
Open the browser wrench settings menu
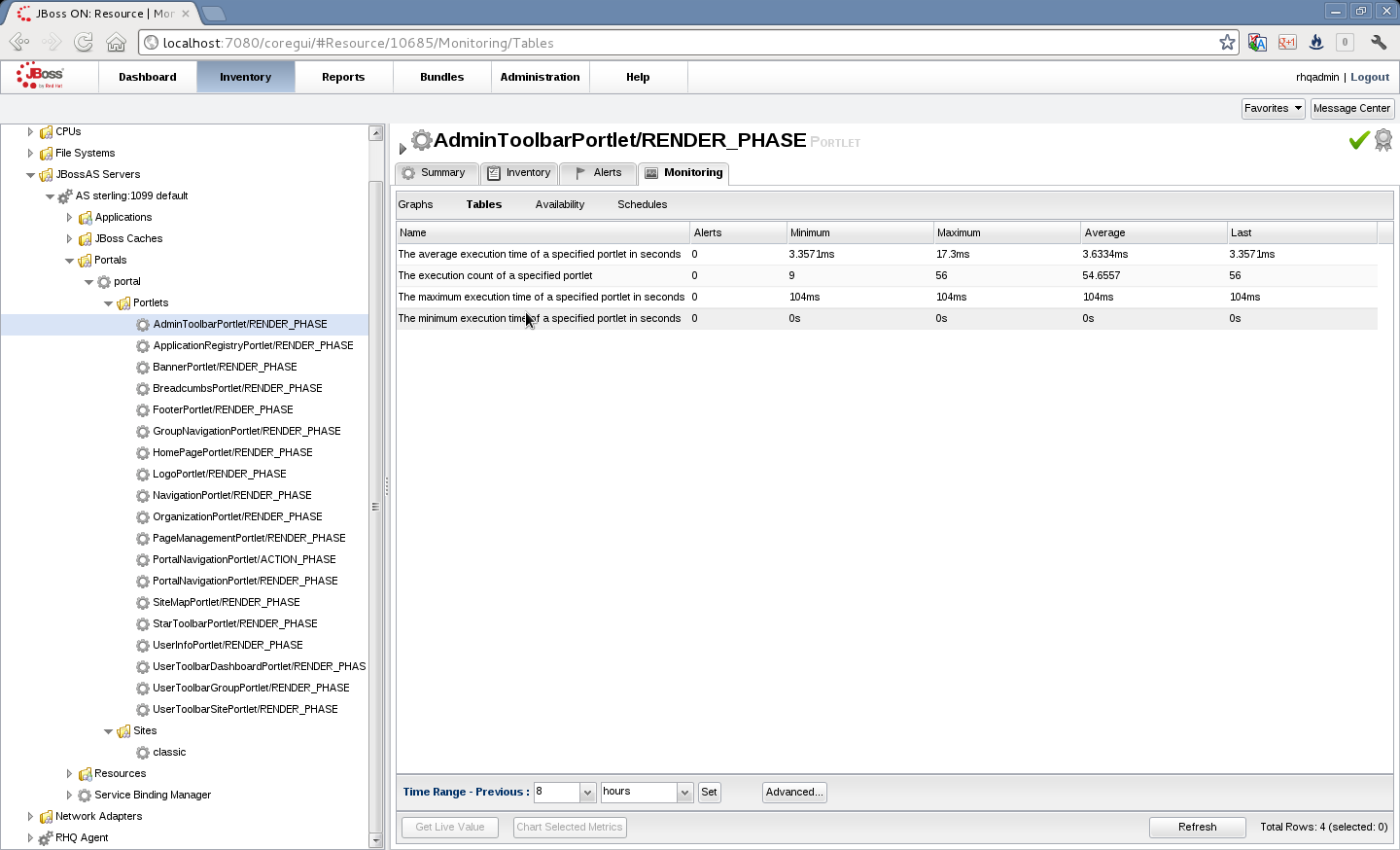click(x=1378, y=42)
